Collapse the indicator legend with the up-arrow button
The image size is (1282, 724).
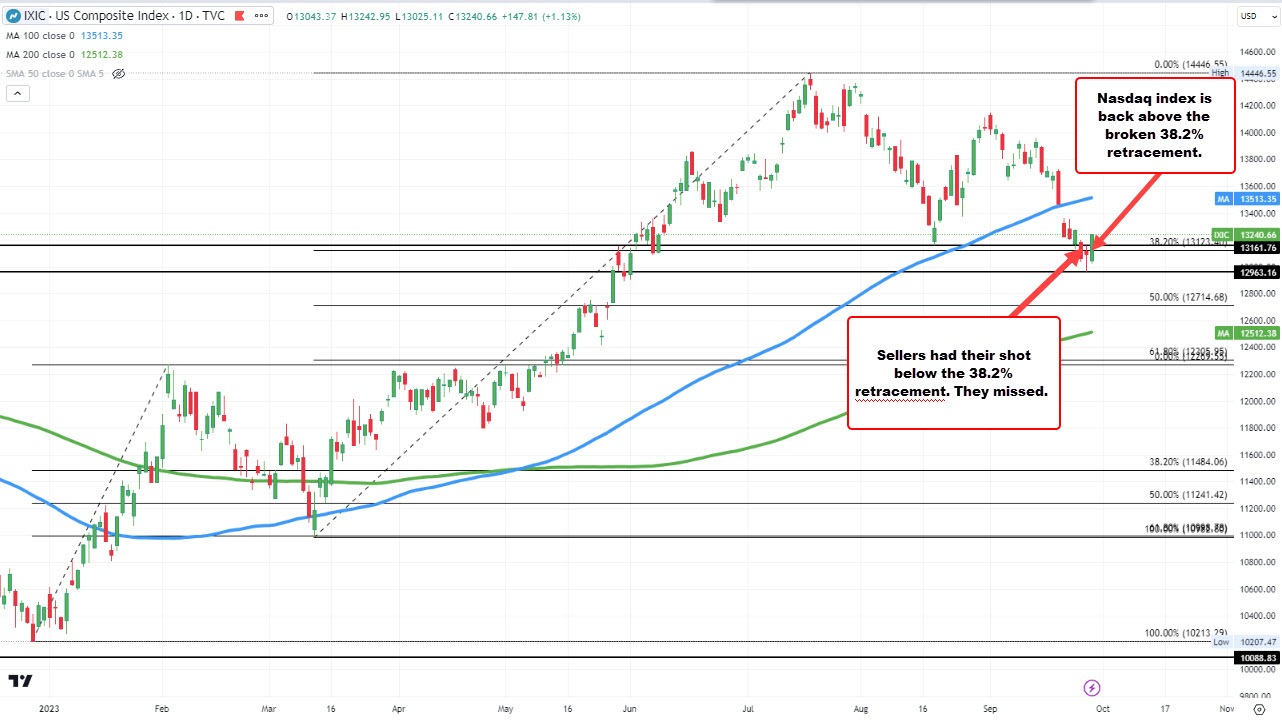coord(17,93)
